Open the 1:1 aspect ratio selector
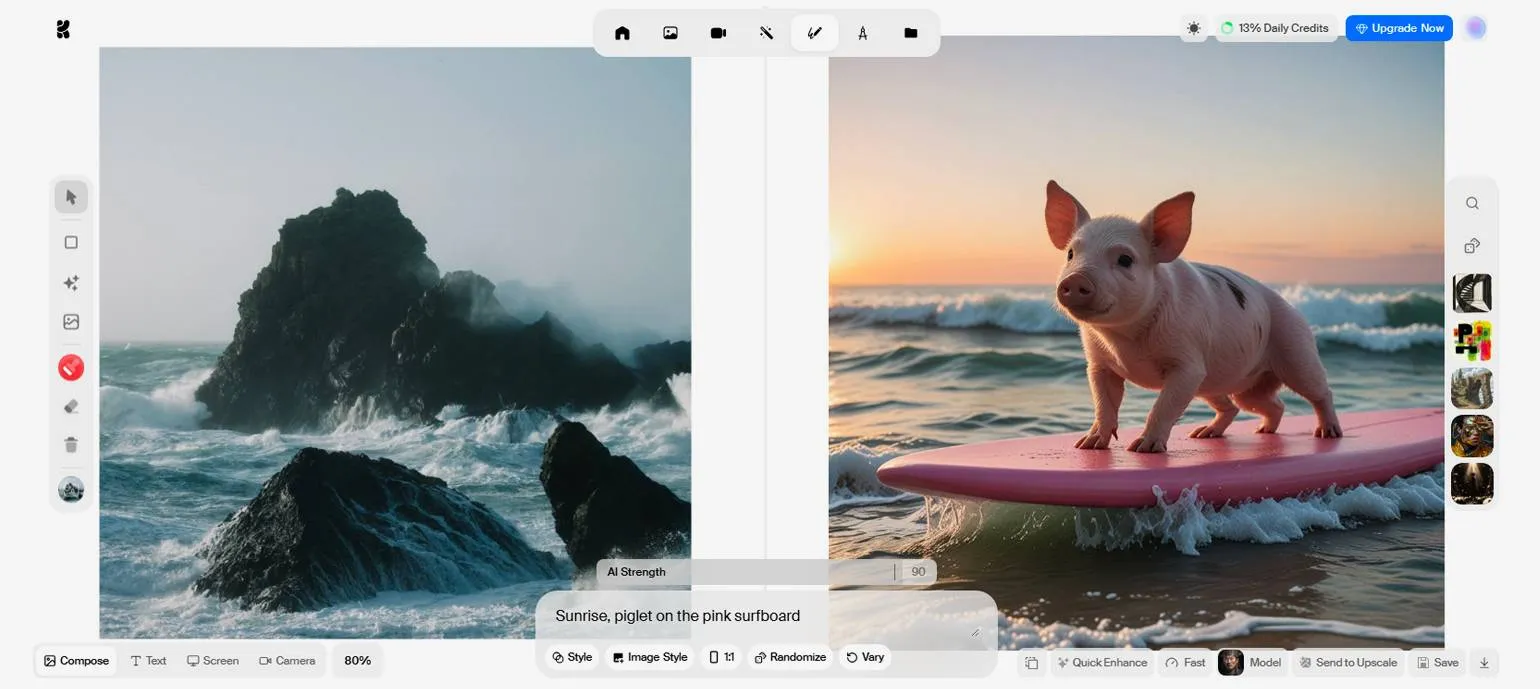This screenshot has width=1540, height=689. pyautogui.click(x=721, y=657)
